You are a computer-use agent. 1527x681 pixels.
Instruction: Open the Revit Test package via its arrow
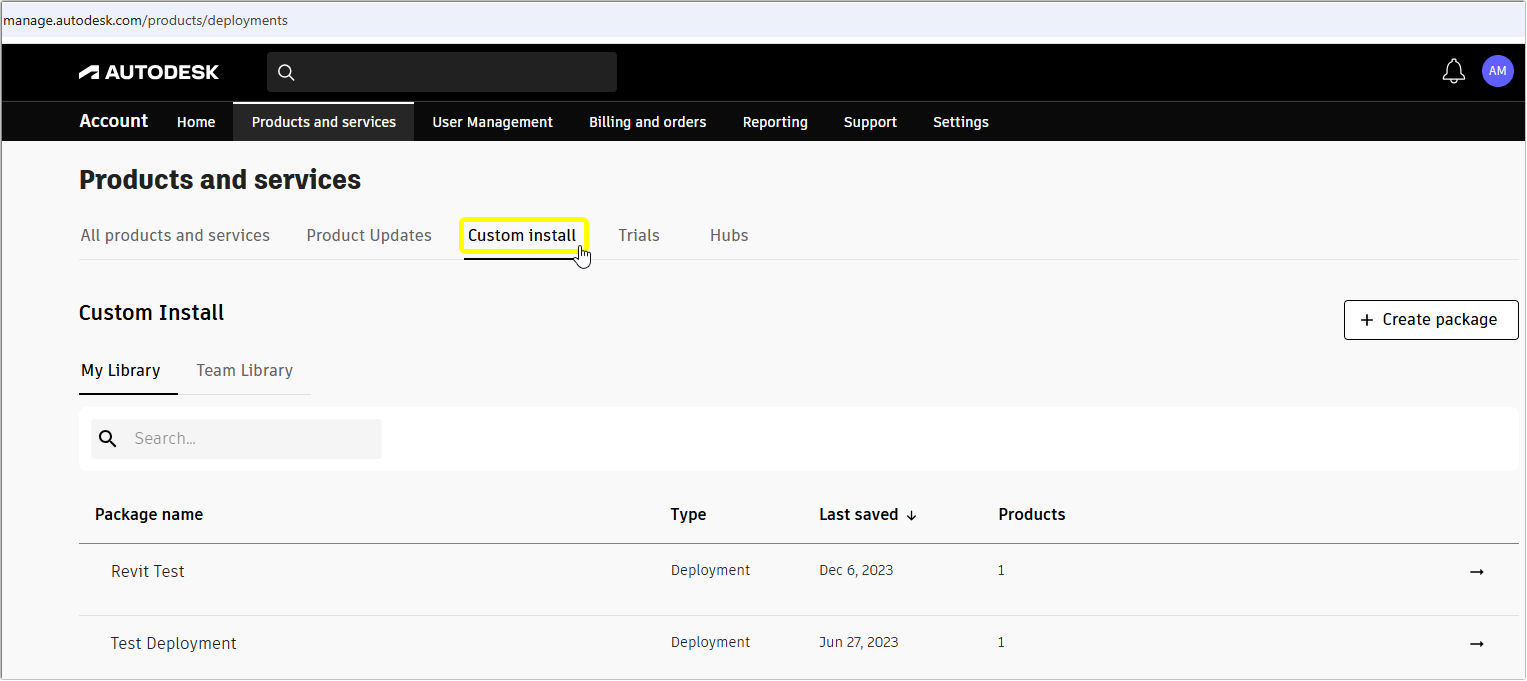coord(1477,571)
